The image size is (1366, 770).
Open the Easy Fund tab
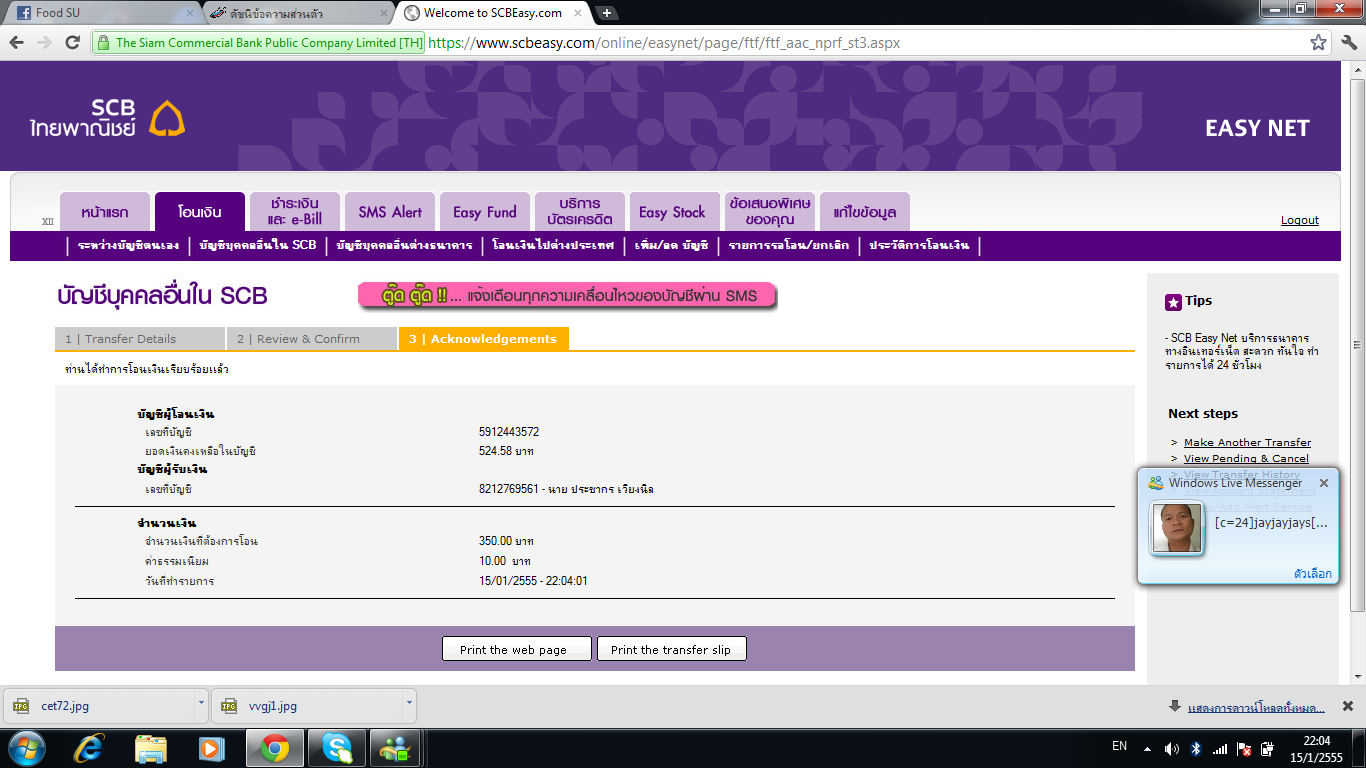click(485, 212)
